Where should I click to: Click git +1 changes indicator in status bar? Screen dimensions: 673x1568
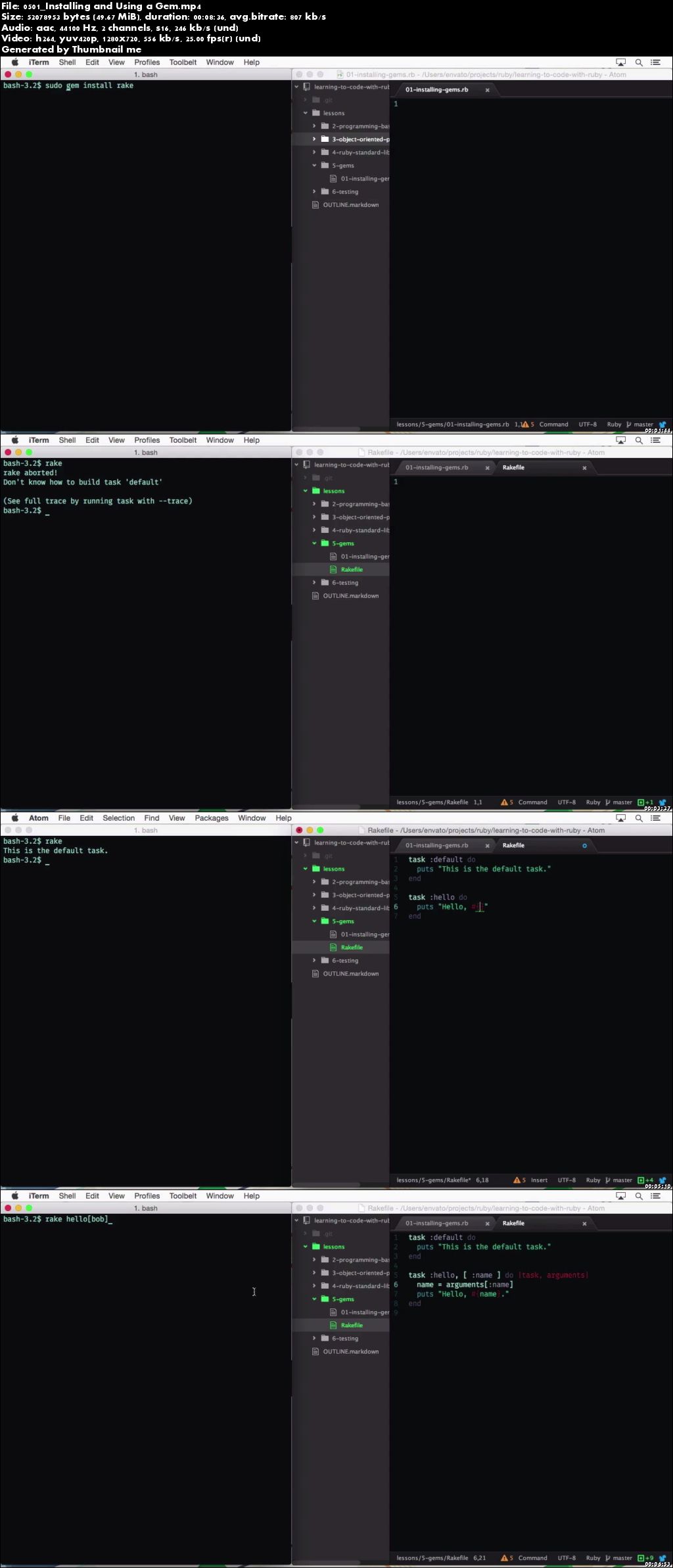pos(645,802)
